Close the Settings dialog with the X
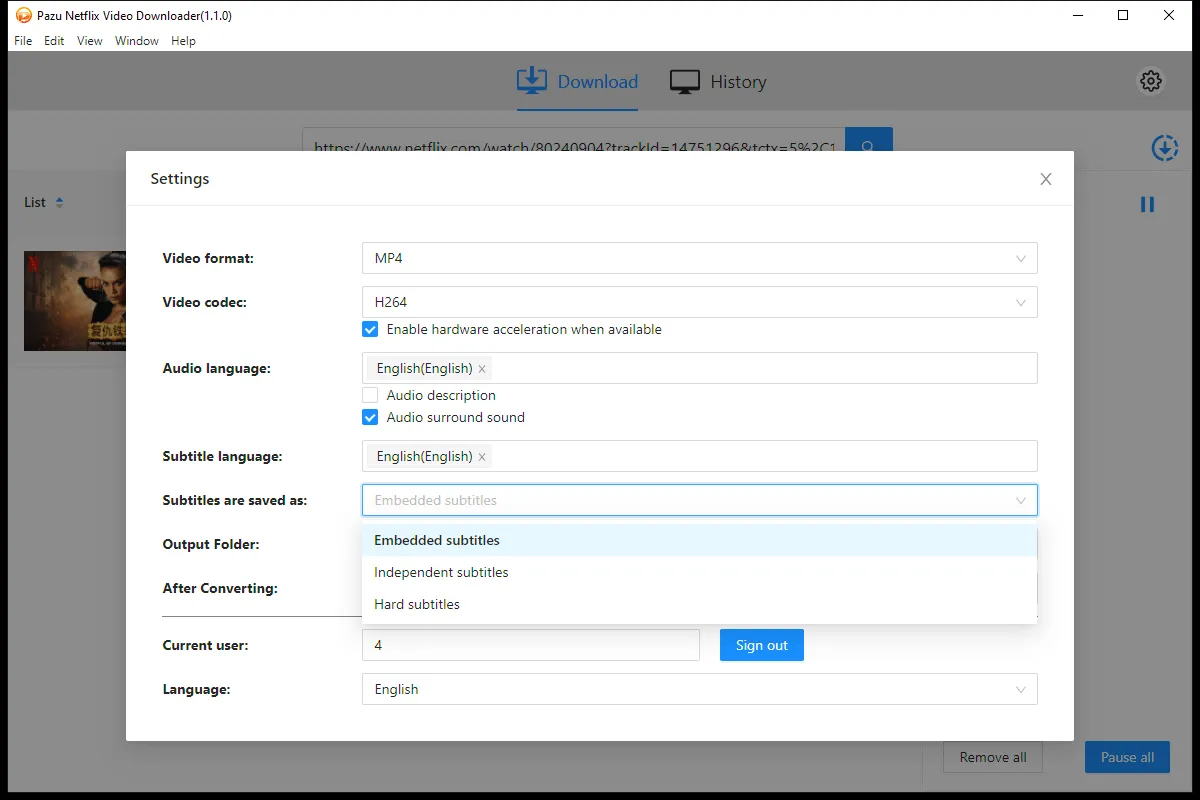The image size is (1200, 800). 1046,179
